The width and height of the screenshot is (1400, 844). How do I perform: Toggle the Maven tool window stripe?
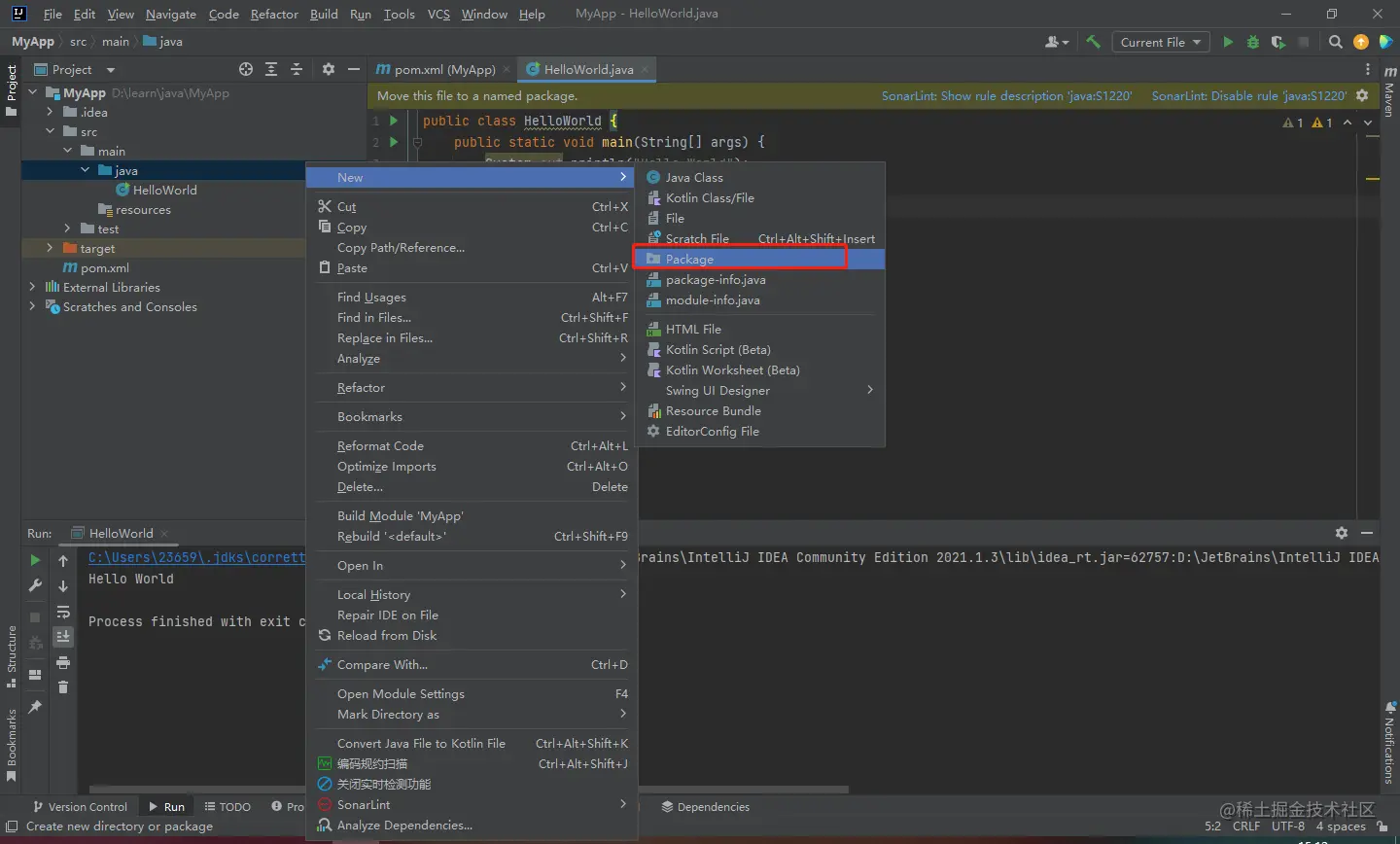coord(1389,92)
